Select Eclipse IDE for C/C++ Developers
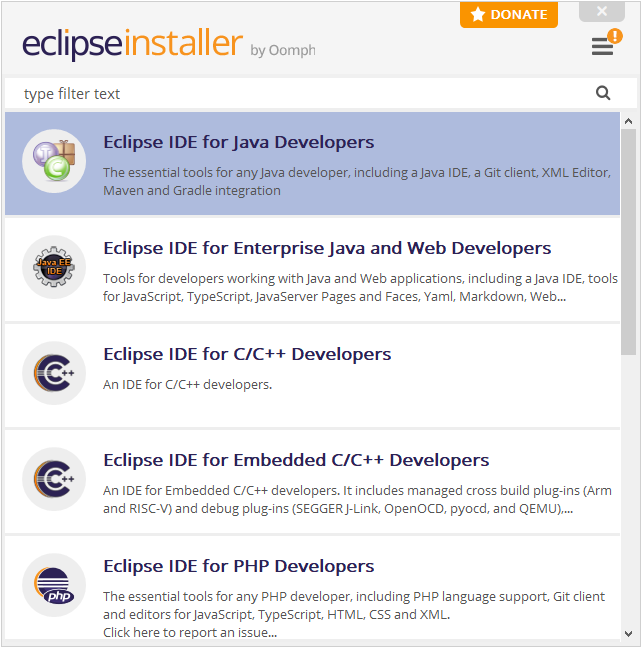 (312, 376)
